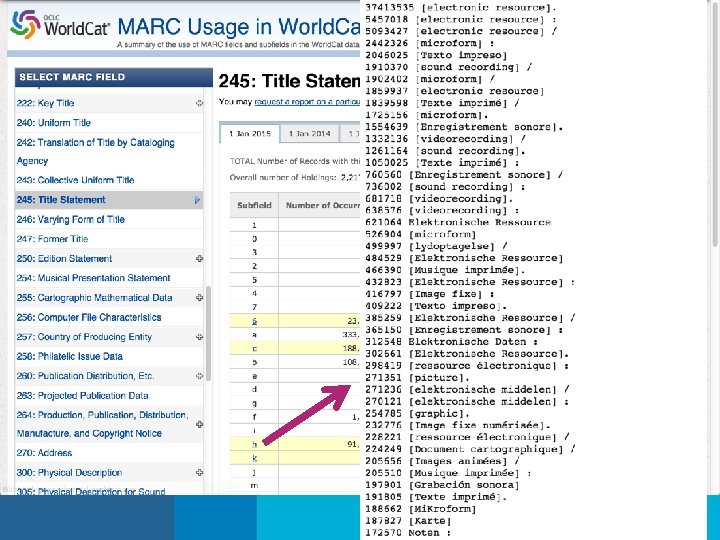Click SELECT MARC FIELD panel header
Screen dimensions: 720x540
(114, 77)
